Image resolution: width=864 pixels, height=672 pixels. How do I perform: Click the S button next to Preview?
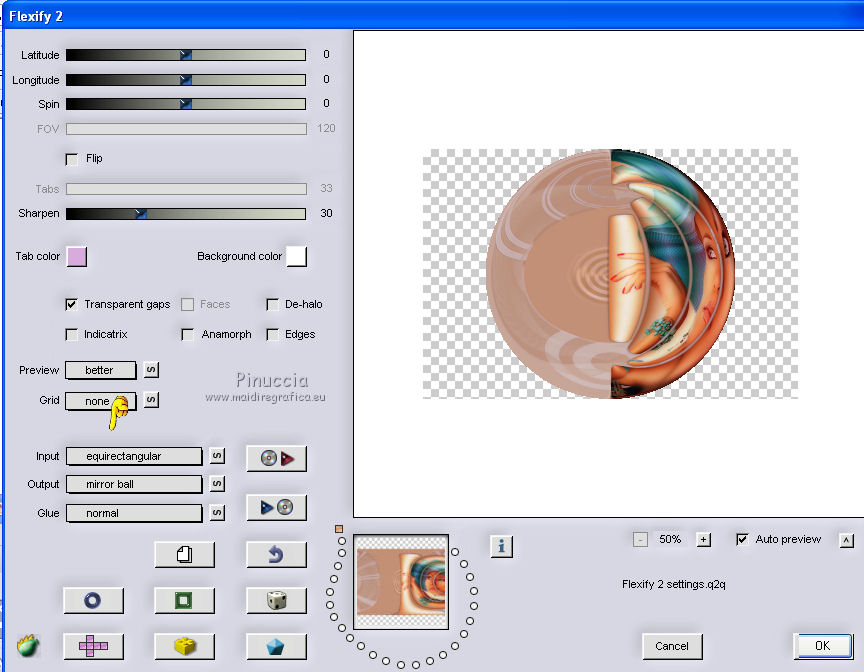pyautogui.click(x=152, y=370)
